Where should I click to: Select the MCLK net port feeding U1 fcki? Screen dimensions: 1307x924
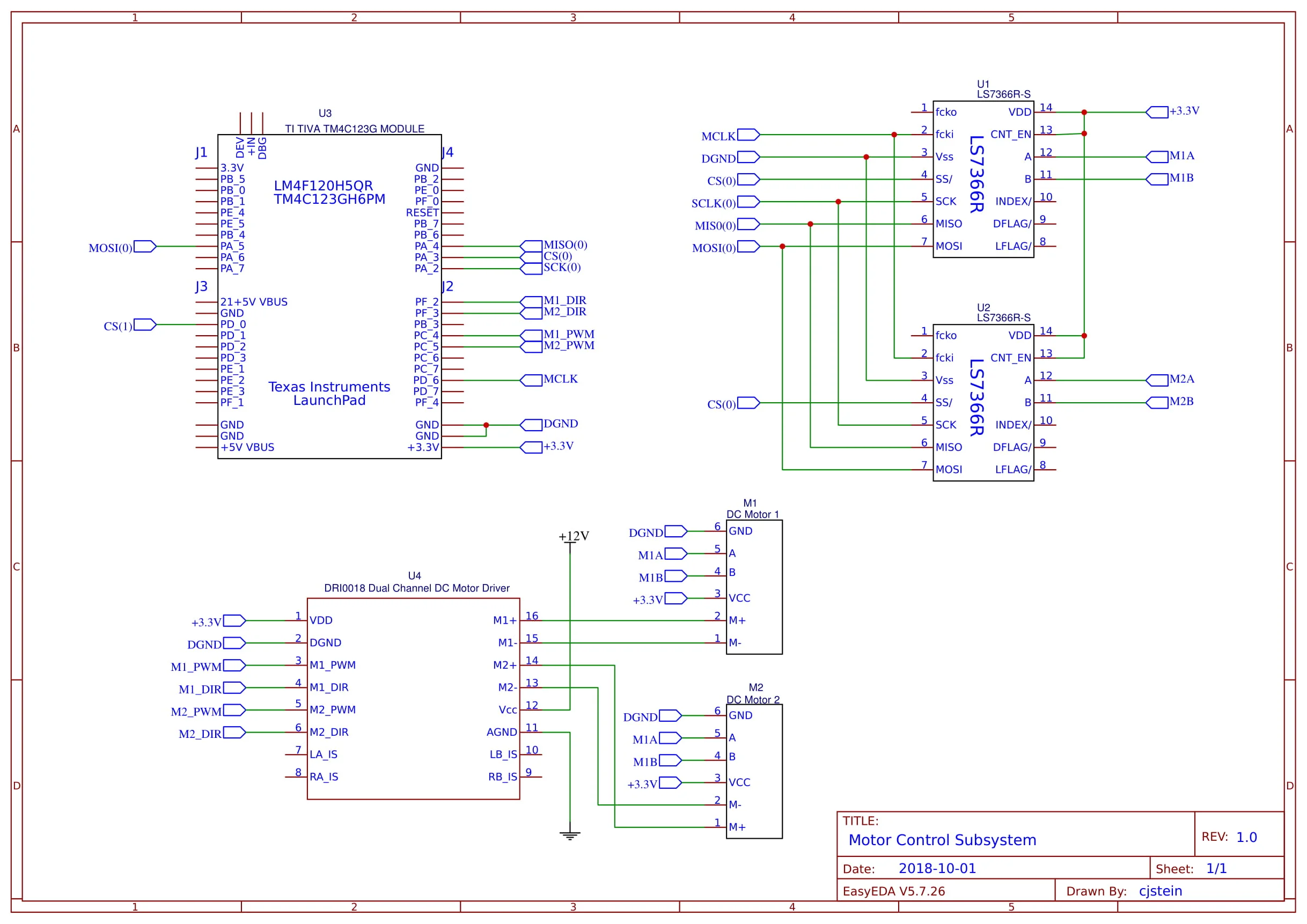click(731, 135)
